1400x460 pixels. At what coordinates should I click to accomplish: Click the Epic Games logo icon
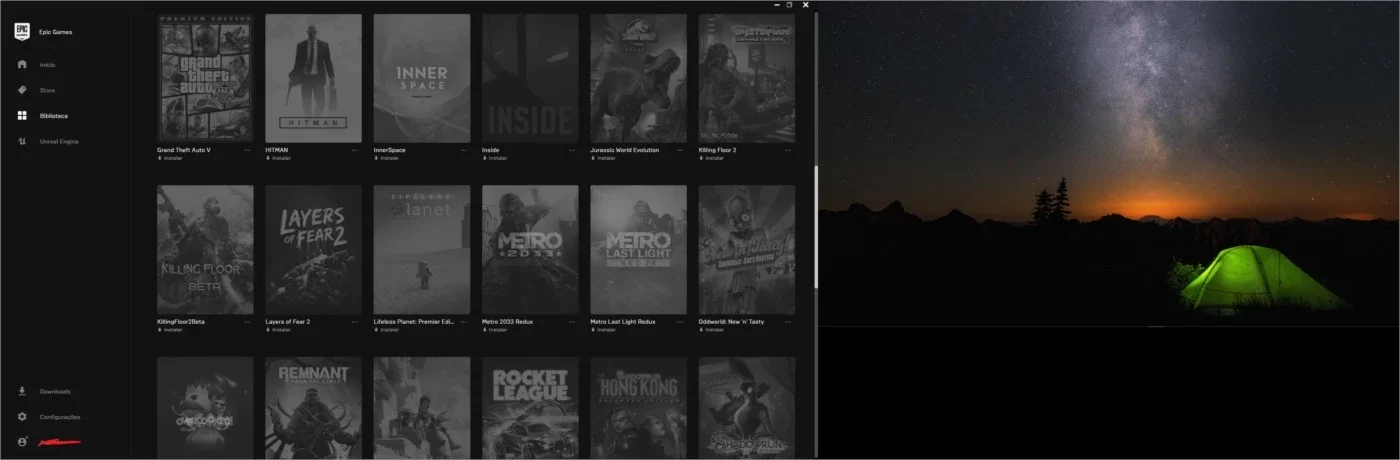[x=22, y=32]
